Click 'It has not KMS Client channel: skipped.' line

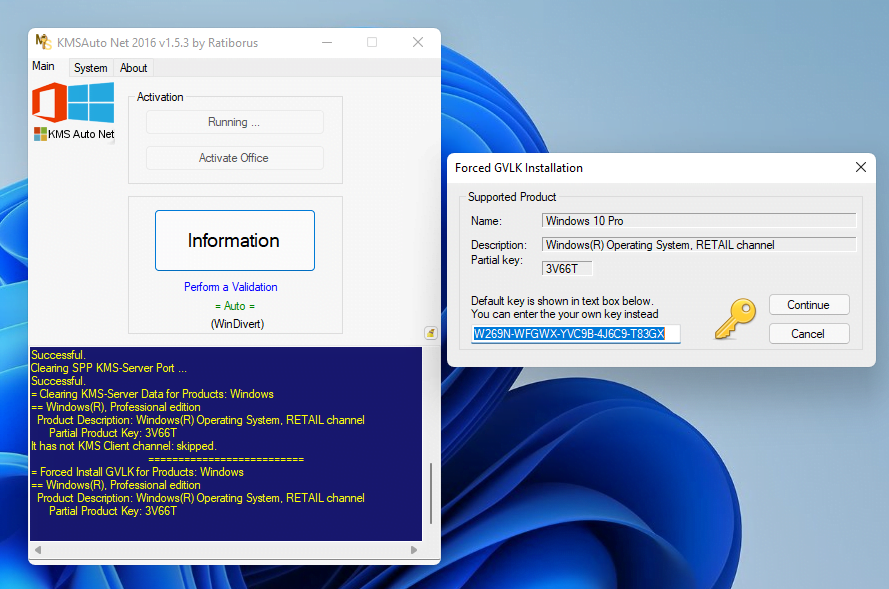(124, 446)
